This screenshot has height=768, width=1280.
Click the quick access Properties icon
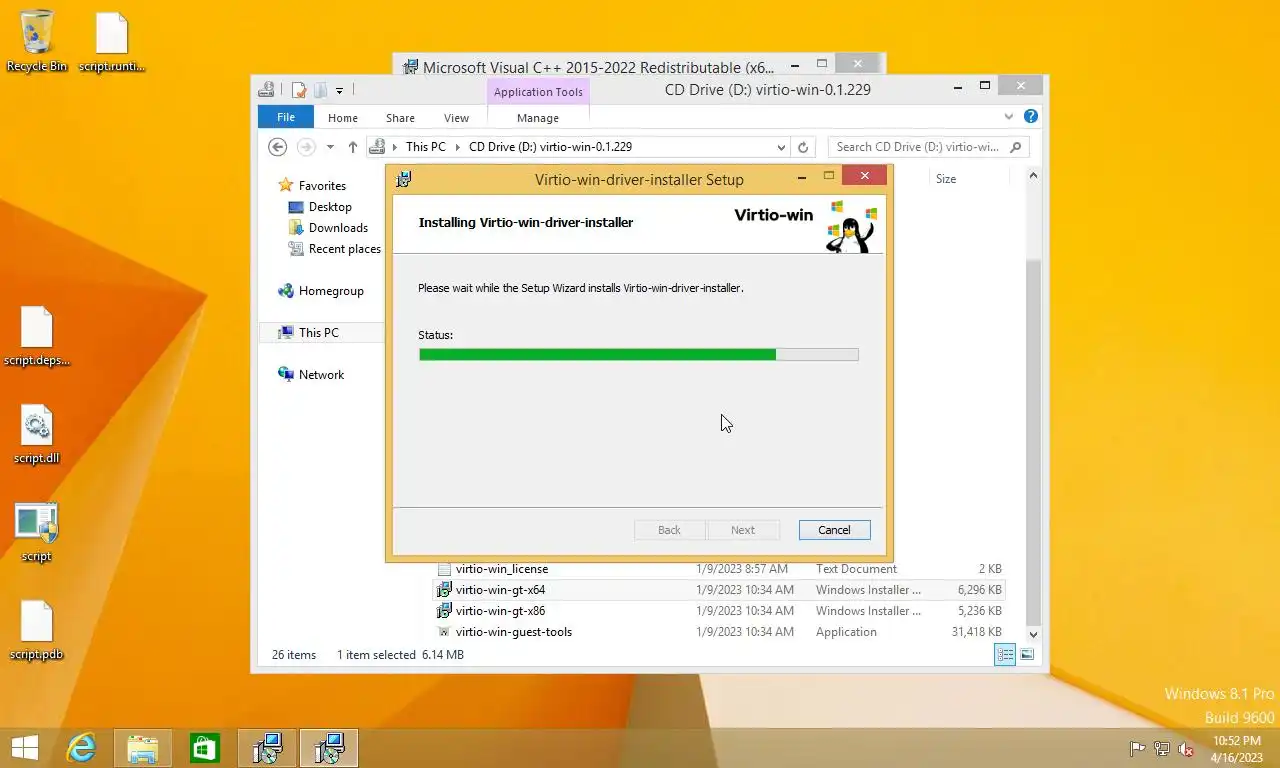coord(298,90)
